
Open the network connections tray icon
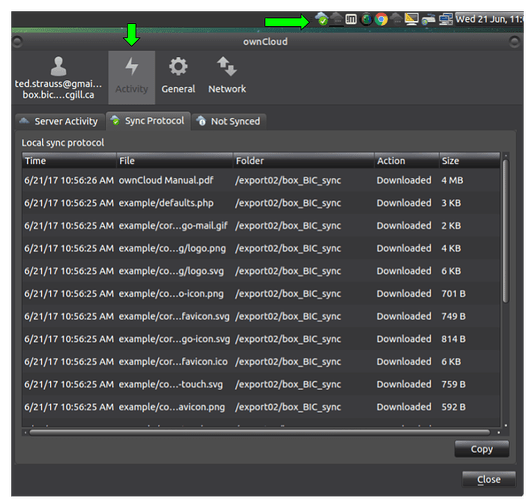[446, 19]
